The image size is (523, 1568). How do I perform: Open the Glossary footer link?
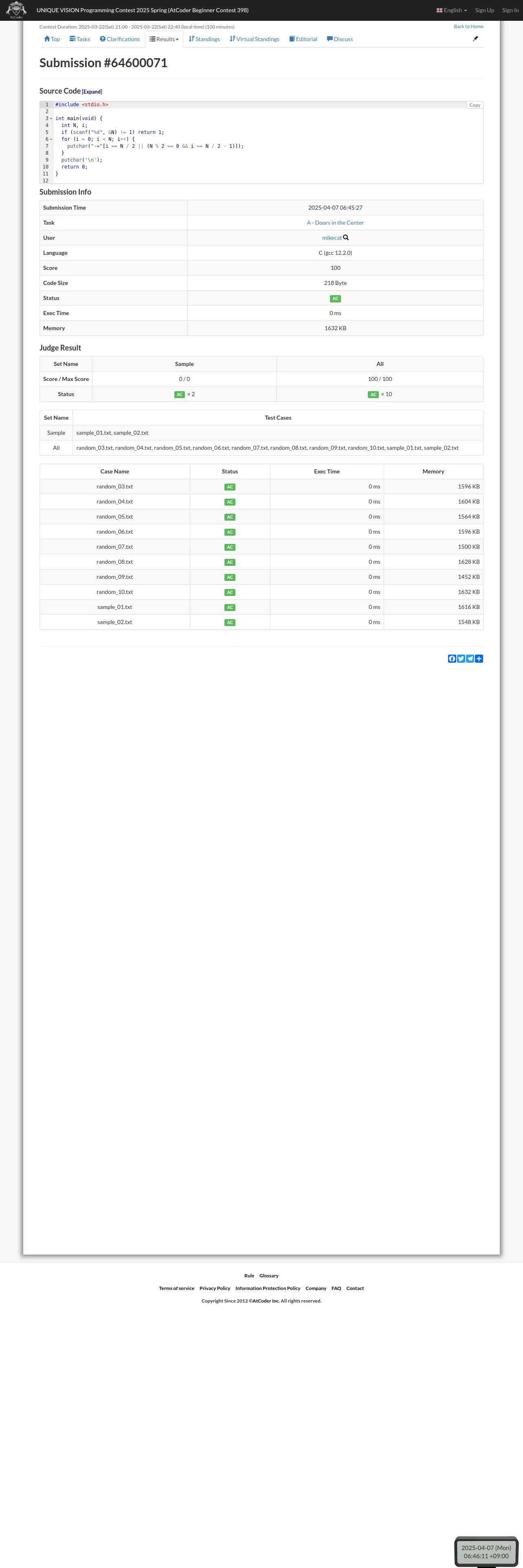click(268, 1276)
